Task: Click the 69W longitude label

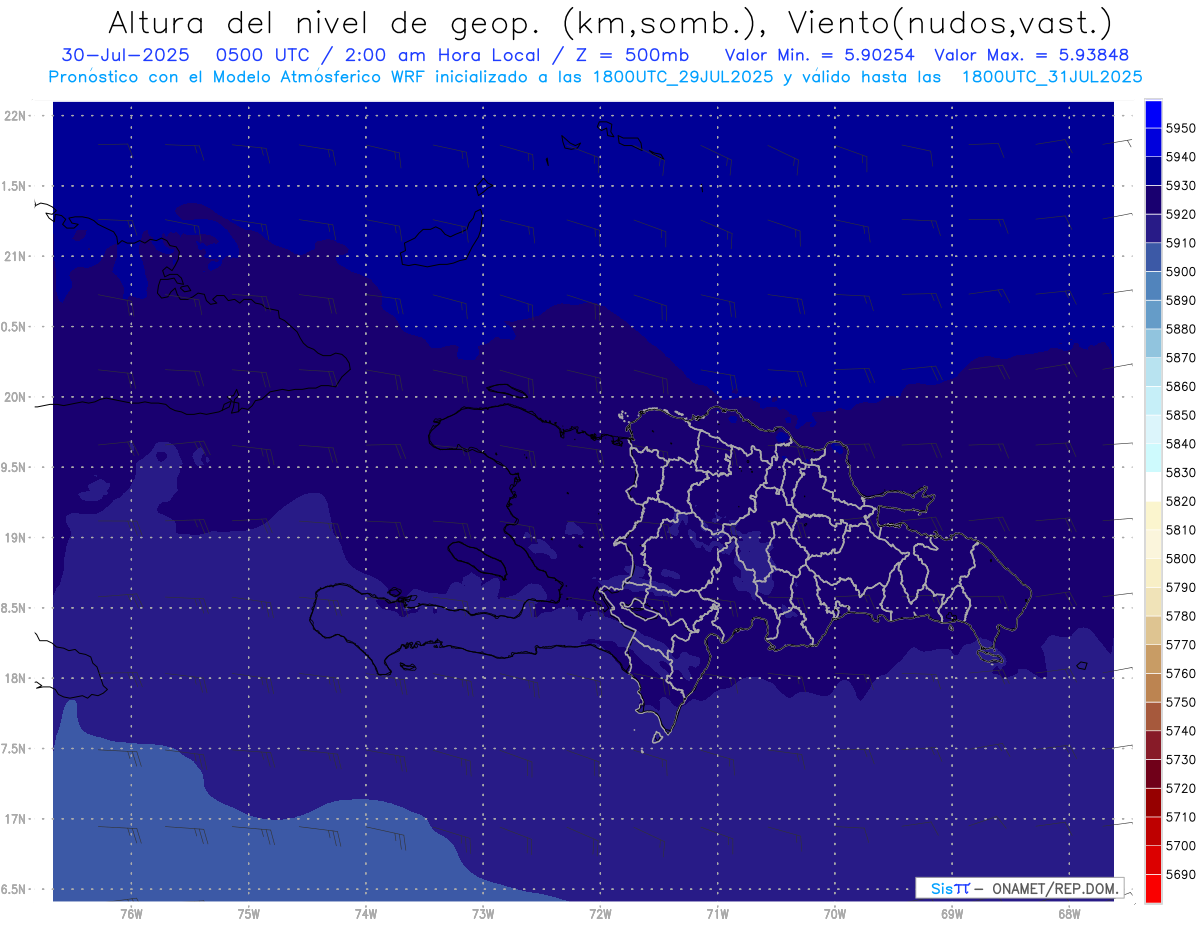Action: point(952,913)
